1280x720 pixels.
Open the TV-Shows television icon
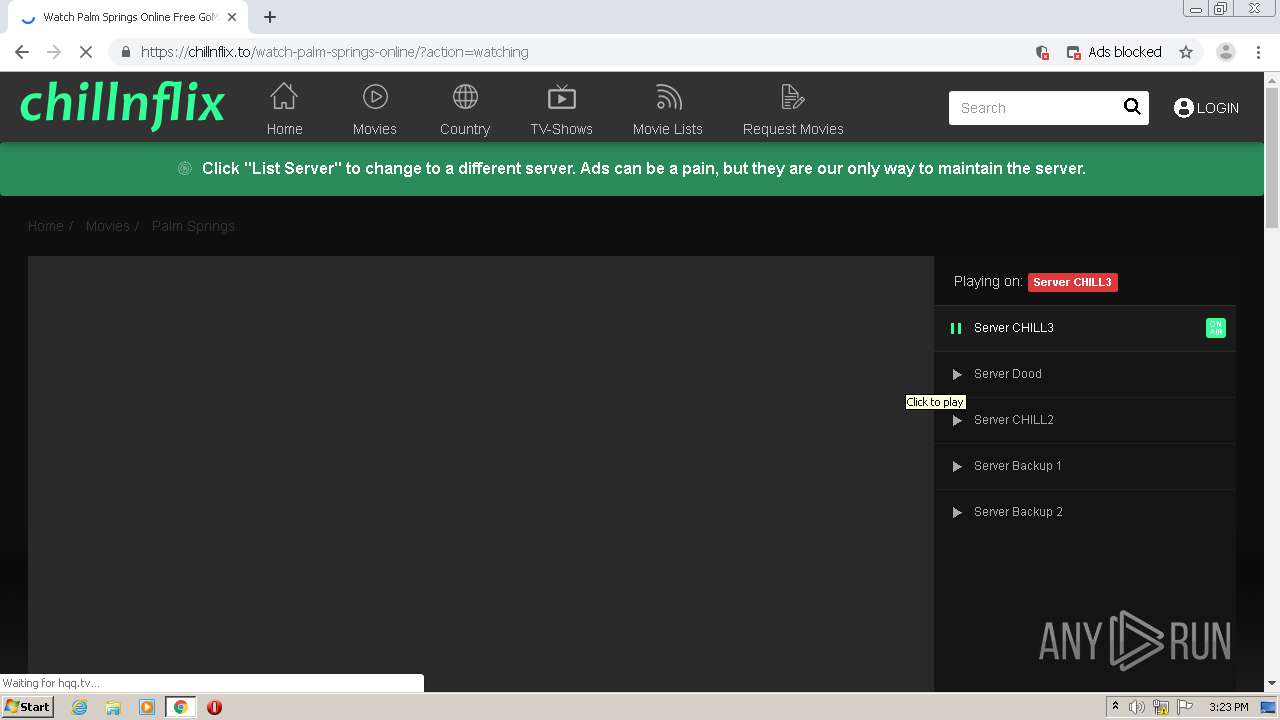pos(562,97)
